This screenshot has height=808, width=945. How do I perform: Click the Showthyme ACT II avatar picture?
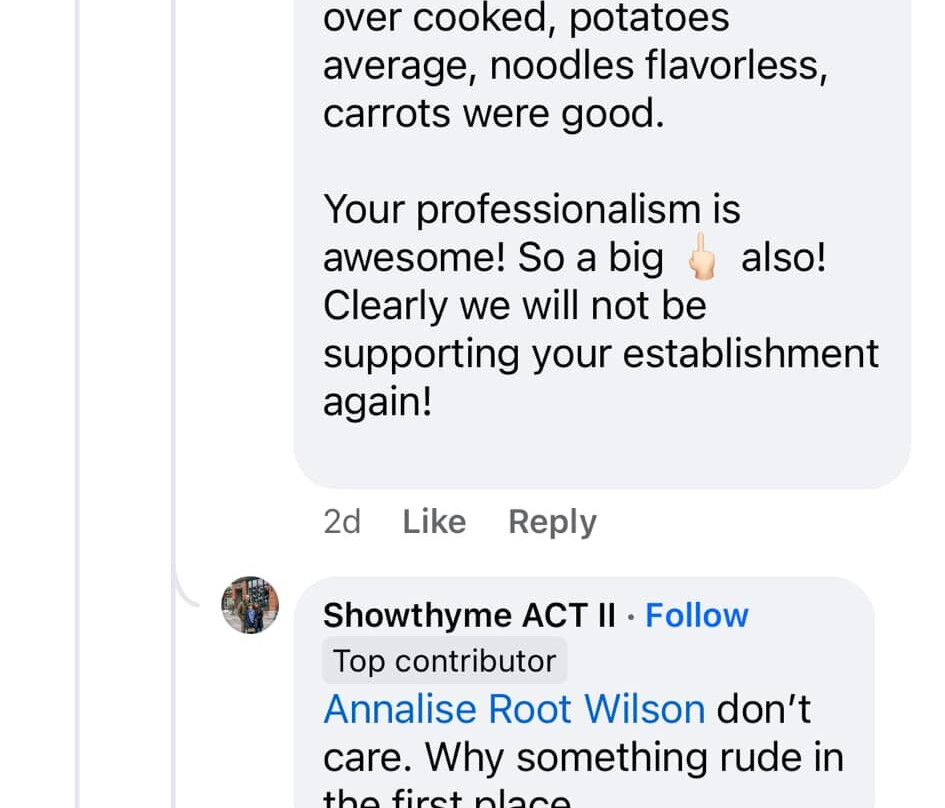pos(250,605)
